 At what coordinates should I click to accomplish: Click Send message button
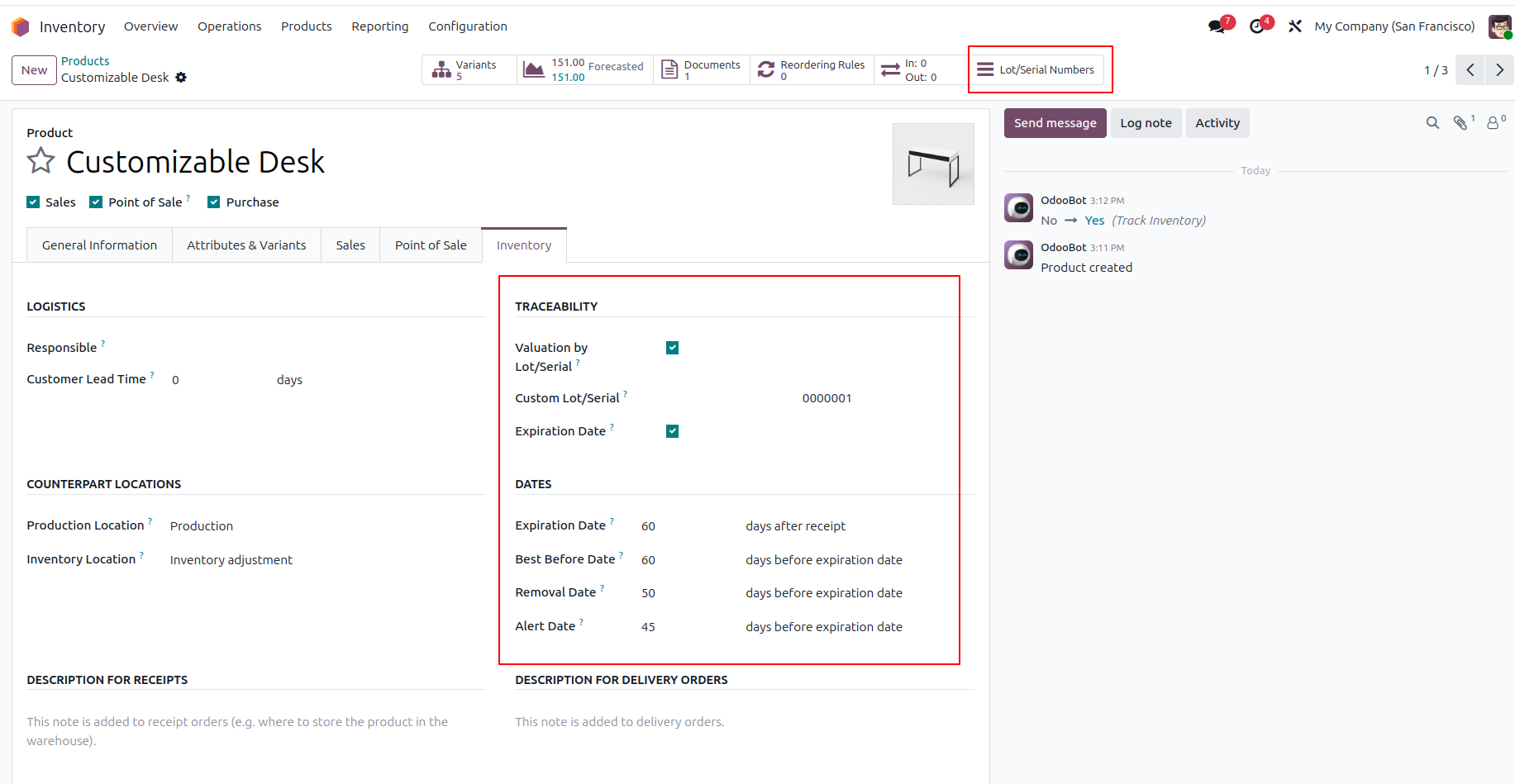[x=1055, y=123]
